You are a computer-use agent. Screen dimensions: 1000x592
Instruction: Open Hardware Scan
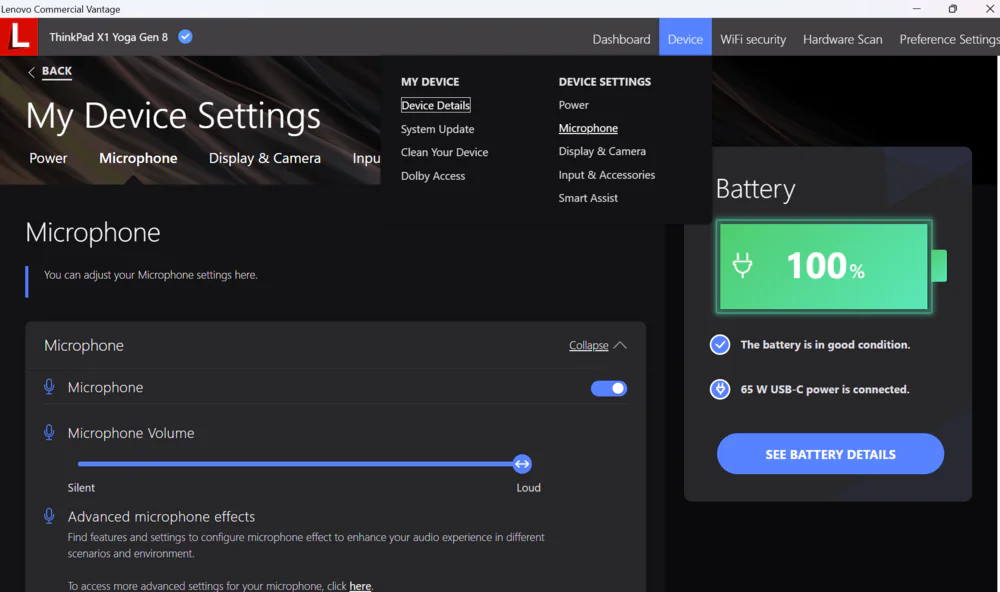pos(842,39)
